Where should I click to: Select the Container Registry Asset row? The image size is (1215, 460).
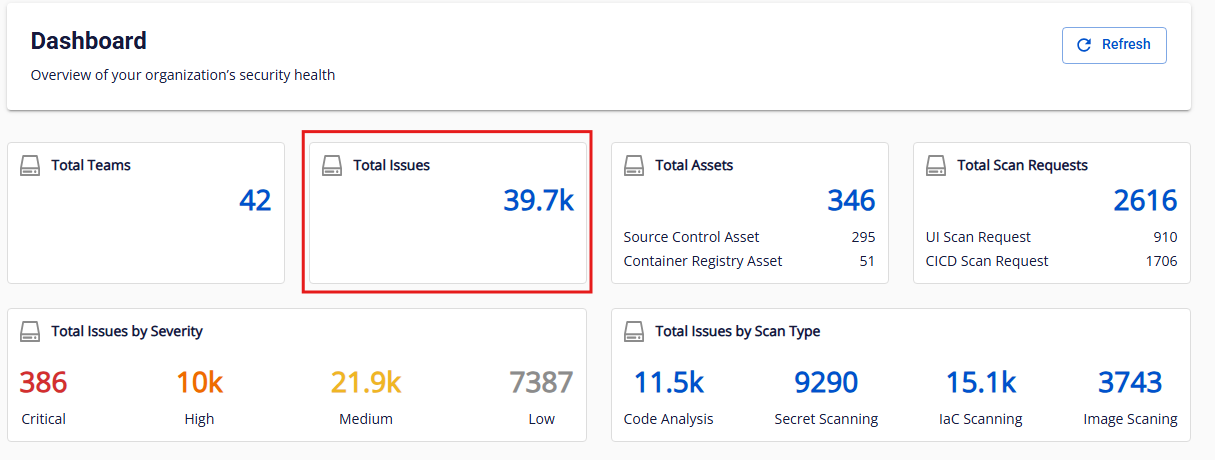point(749,261)
